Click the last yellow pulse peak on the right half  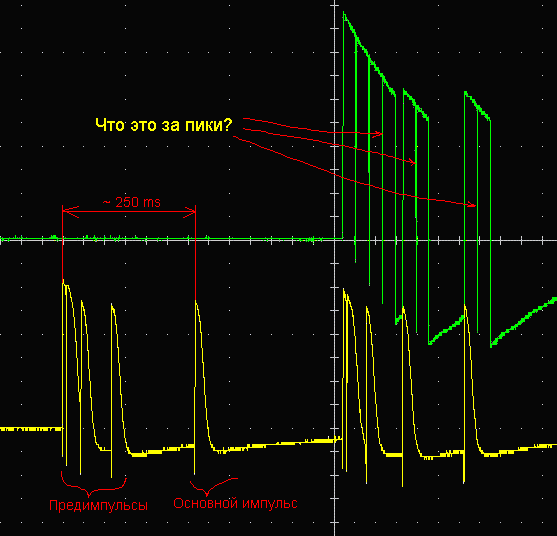pos(465,307)
